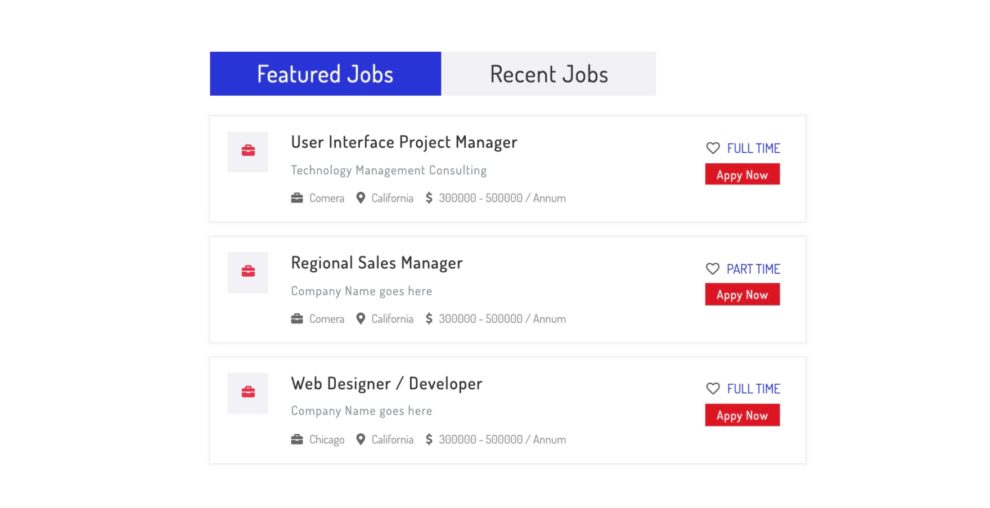Click briefcase icon for Web Designer / Developer
Image resolution: width=990 pixels, height=508 pixels.
(248, 392)
